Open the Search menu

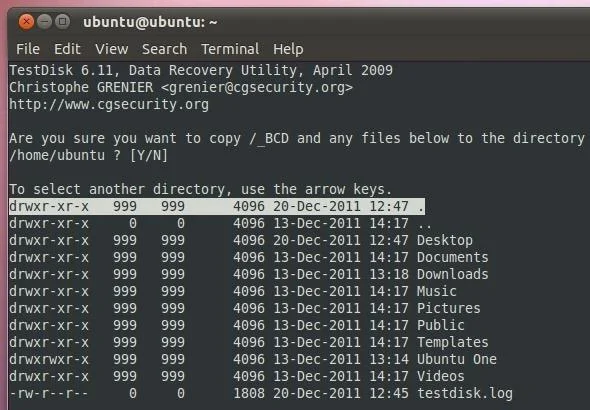tap(164, 49)
